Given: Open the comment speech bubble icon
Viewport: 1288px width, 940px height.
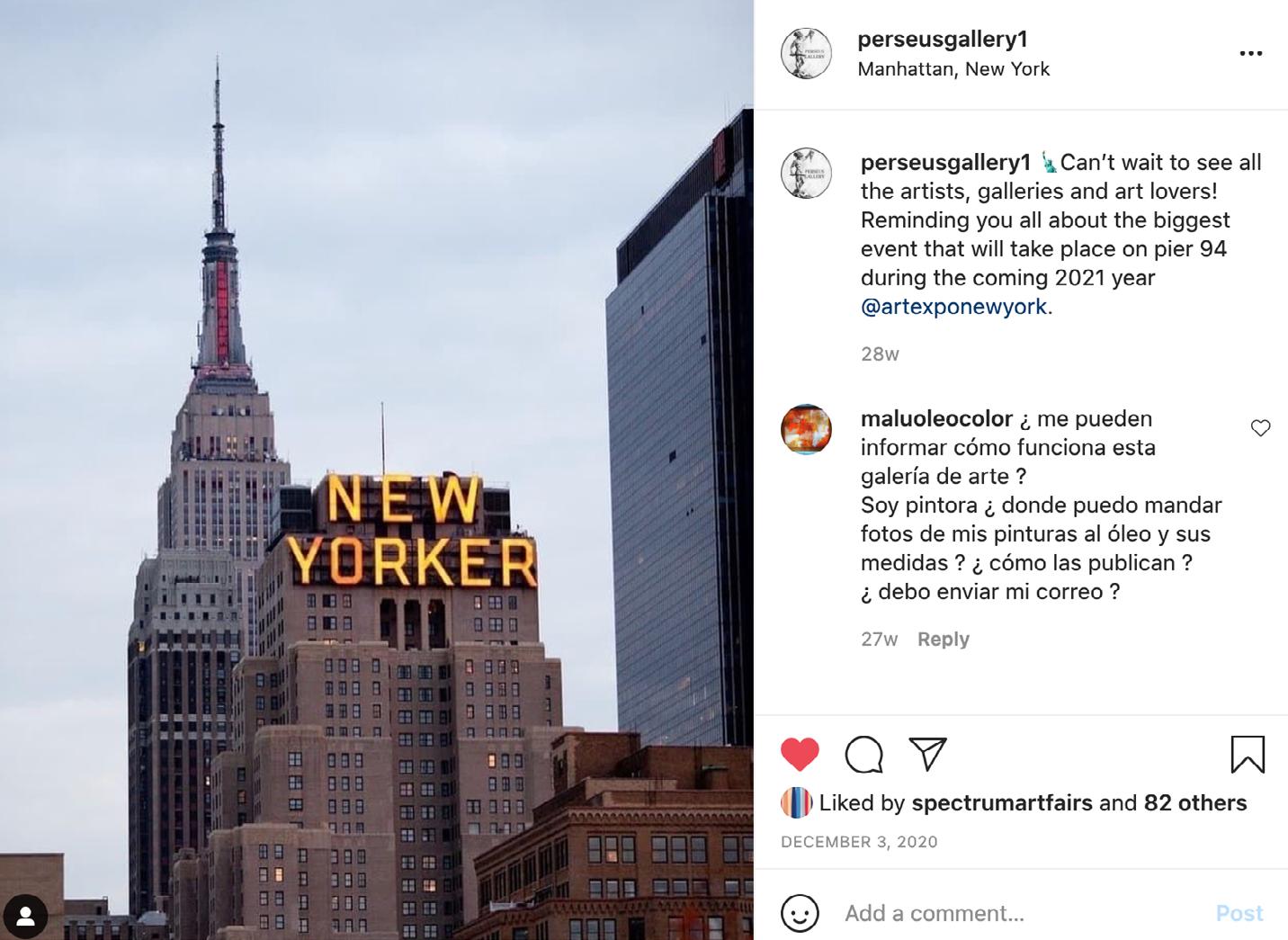Looking at the screenshot, I should [x=863, y=755].
